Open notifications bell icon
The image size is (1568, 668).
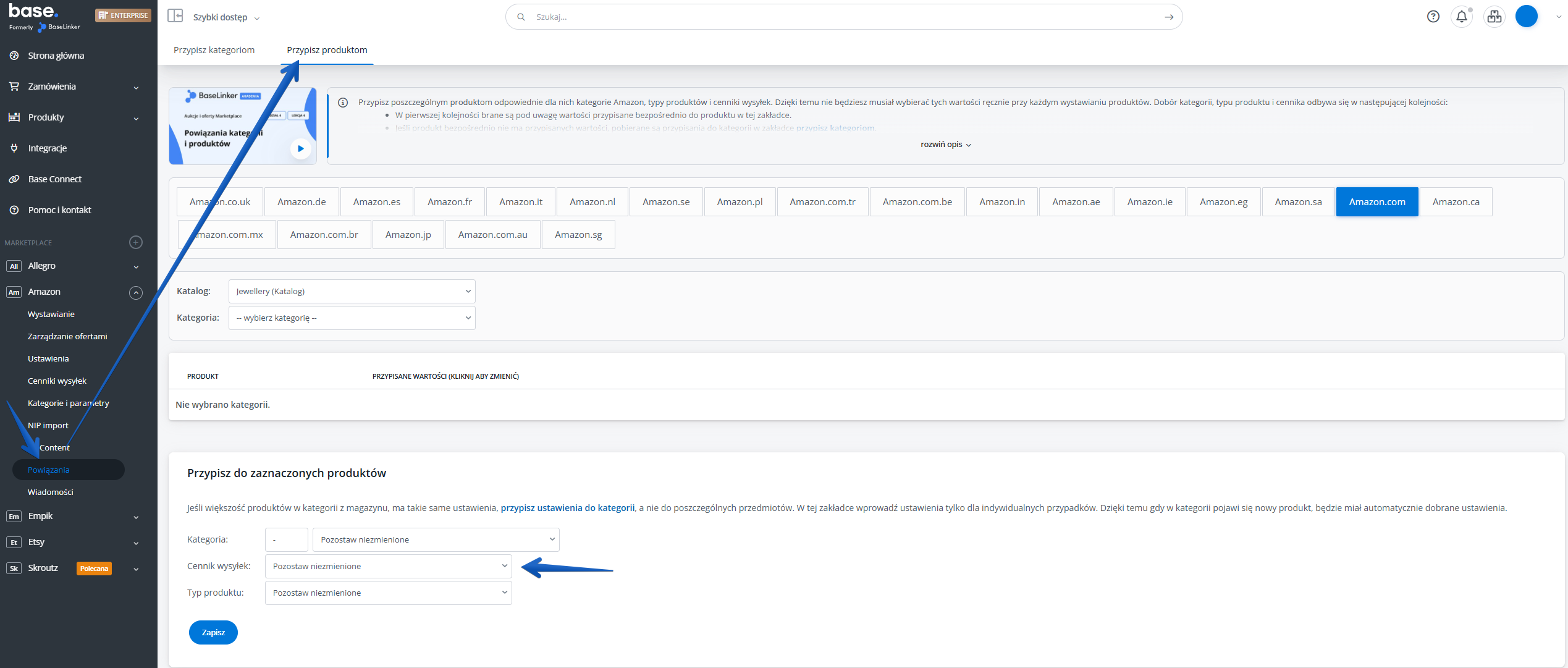tap(1462, 17)
